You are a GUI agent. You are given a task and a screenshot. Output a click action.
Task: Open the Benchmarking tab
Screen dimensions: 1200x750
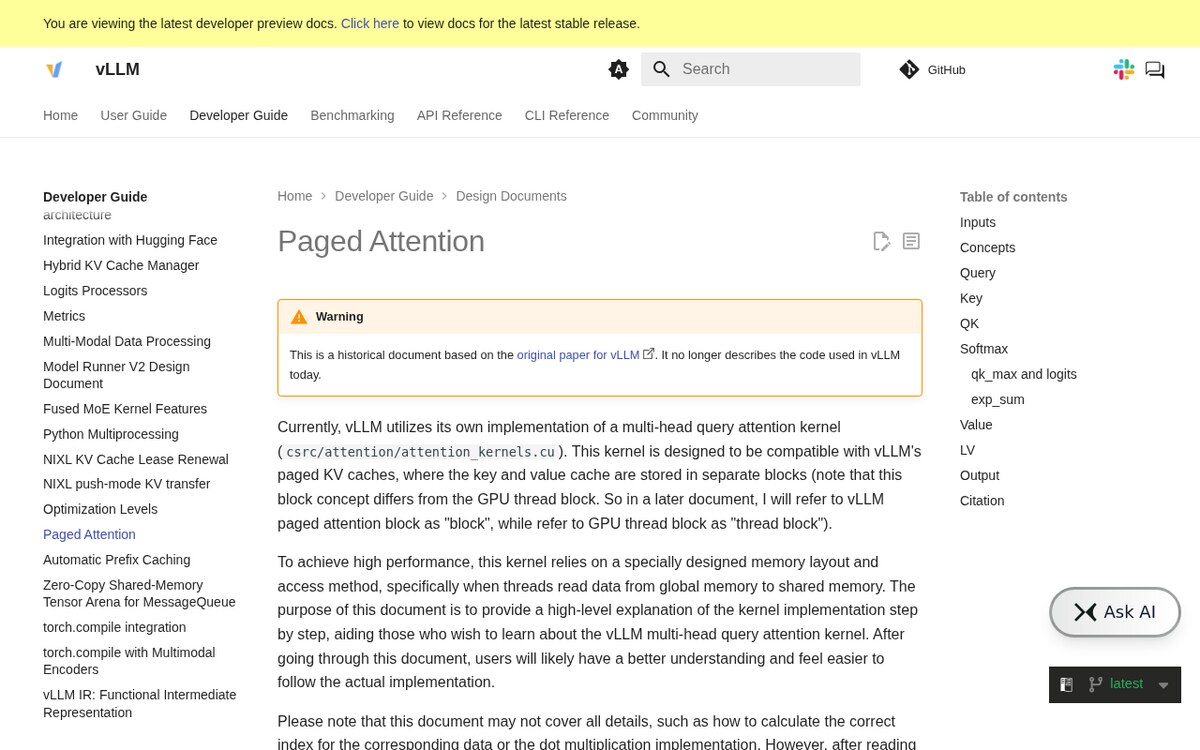pos(352,115)
